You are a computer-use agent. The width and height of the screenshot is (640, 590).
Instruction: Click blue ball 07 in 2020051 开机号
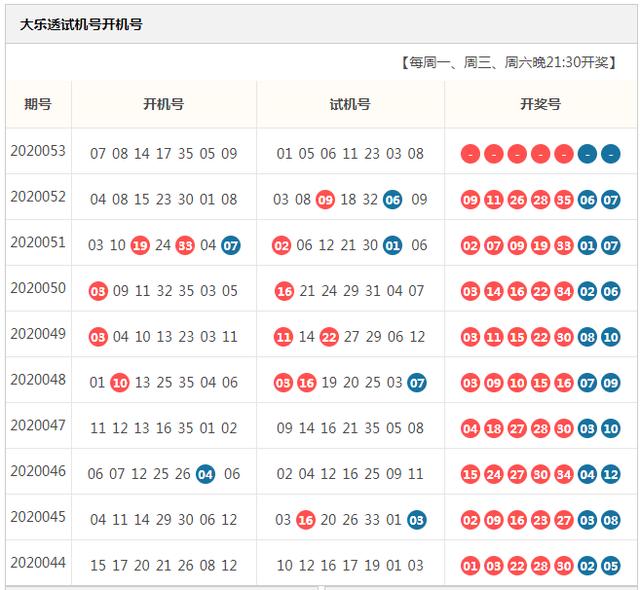[231, 246]
